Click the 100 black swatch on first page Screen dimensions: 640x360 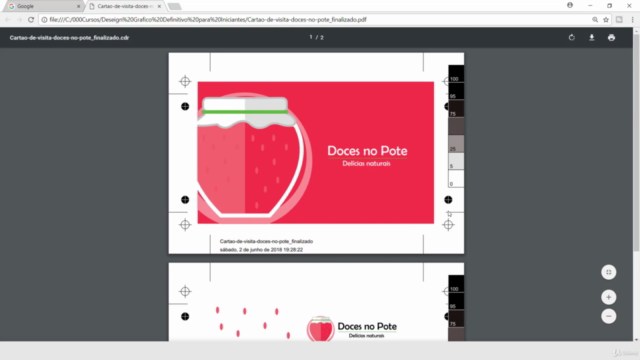tap(456, 73)
